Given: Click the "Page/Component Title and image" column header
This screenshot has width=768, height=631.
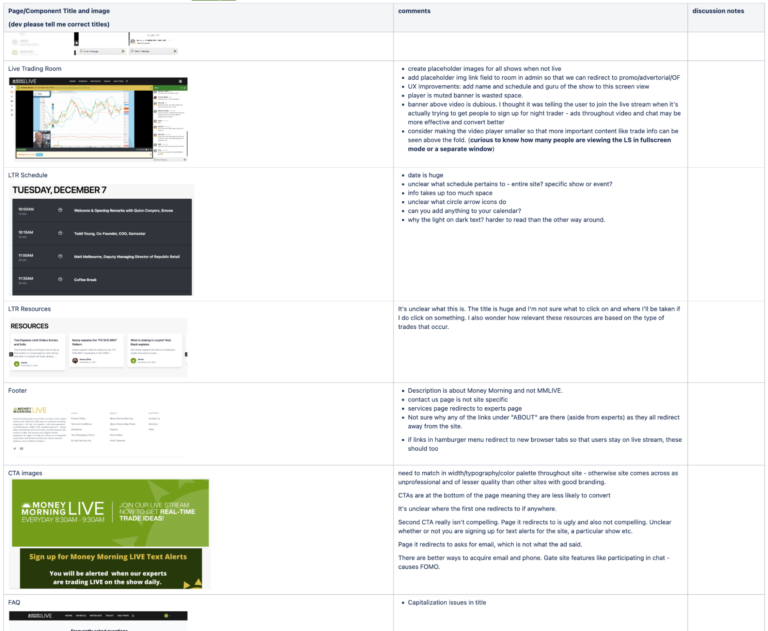Looking at the screenshot, I should click(59, 11).
